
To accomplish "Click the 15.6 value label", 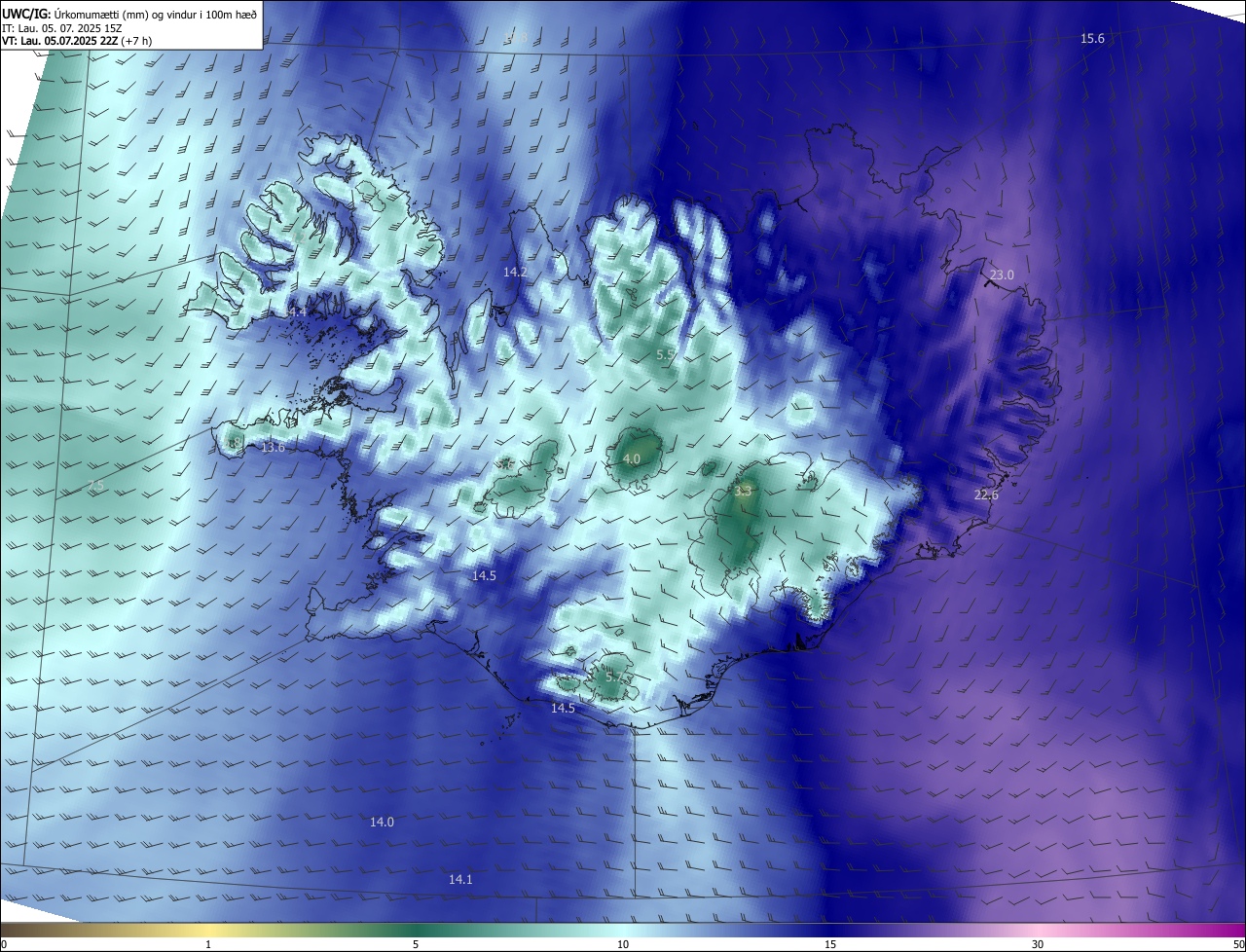I will click(x=1092, y=38).
